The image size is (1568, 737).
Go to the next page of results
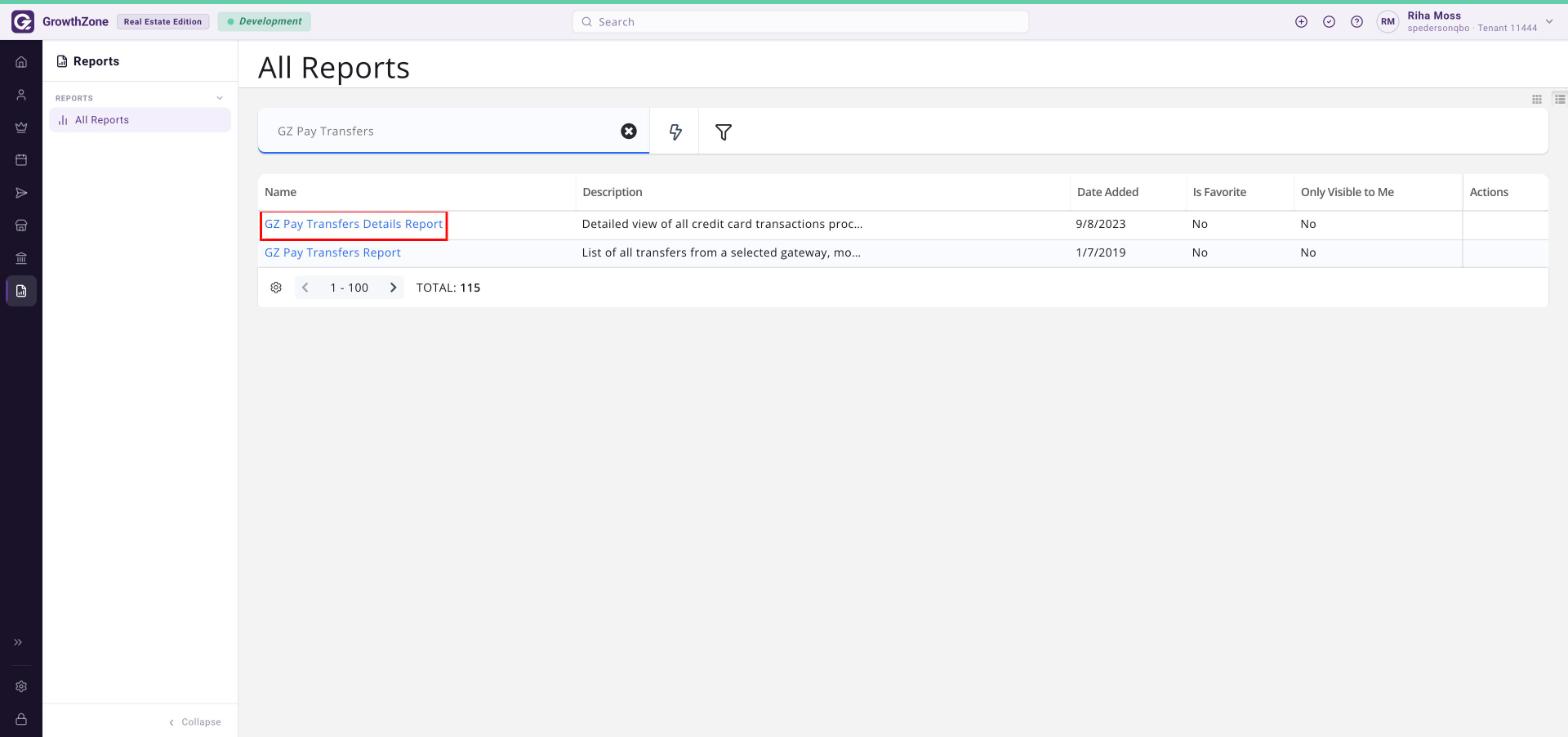(x=393, y=288)
